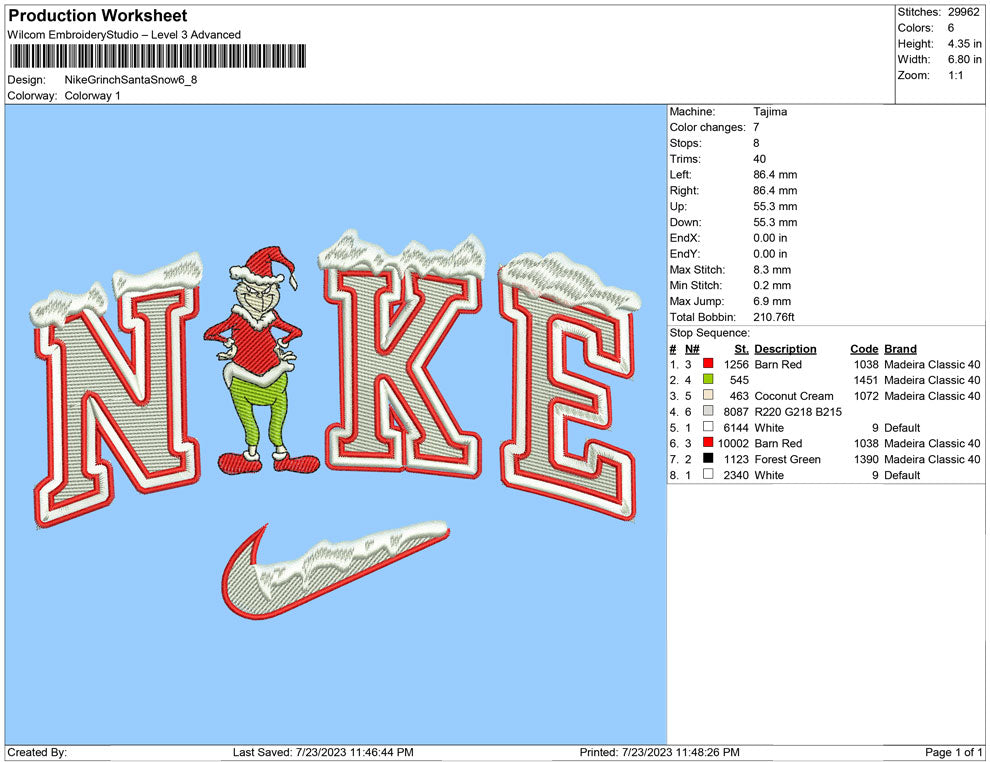Click 'R220 G218 B215' description text
The width and height of the screenshot is (990, 762).
click(798, 412)
